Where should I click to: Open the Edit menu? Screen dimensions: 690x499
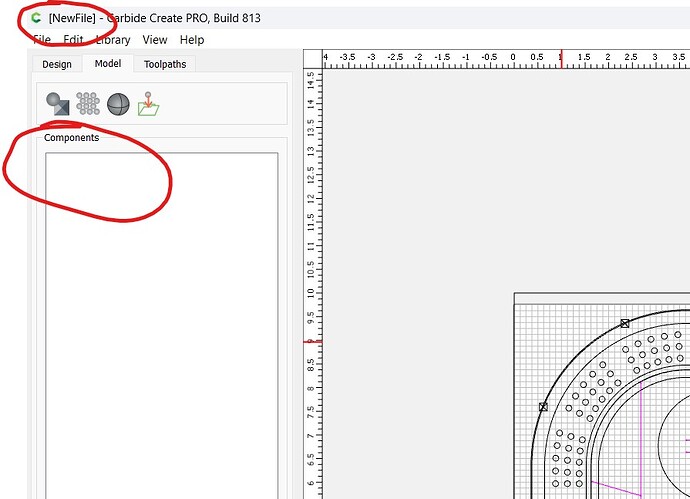73,40
